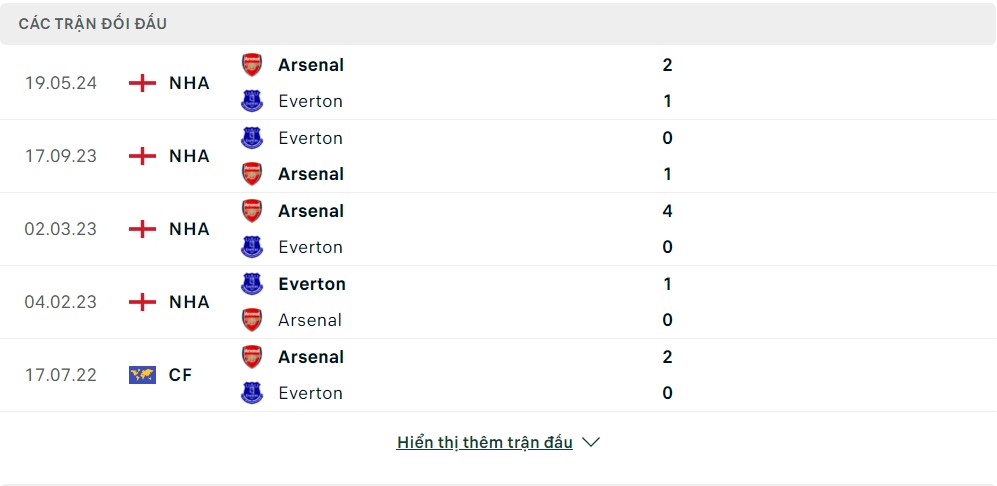
Task: Click 'Hiển thị thêm trận đấu' link
Action: point(485,442)
